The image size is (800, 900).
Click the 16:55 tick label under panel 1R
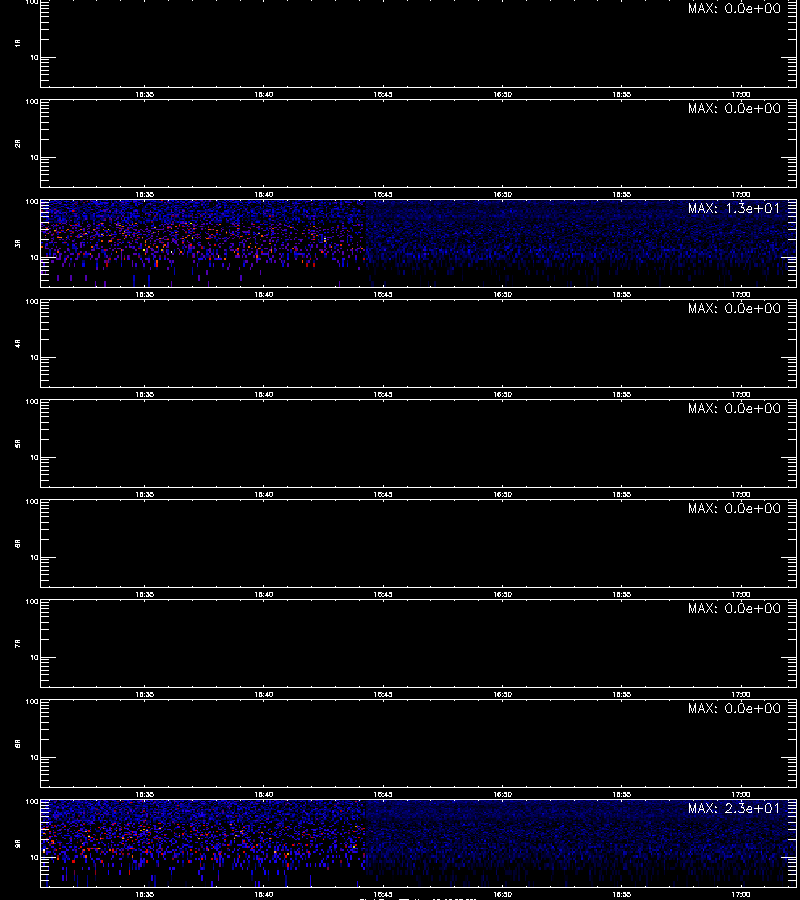click(622, 94)
